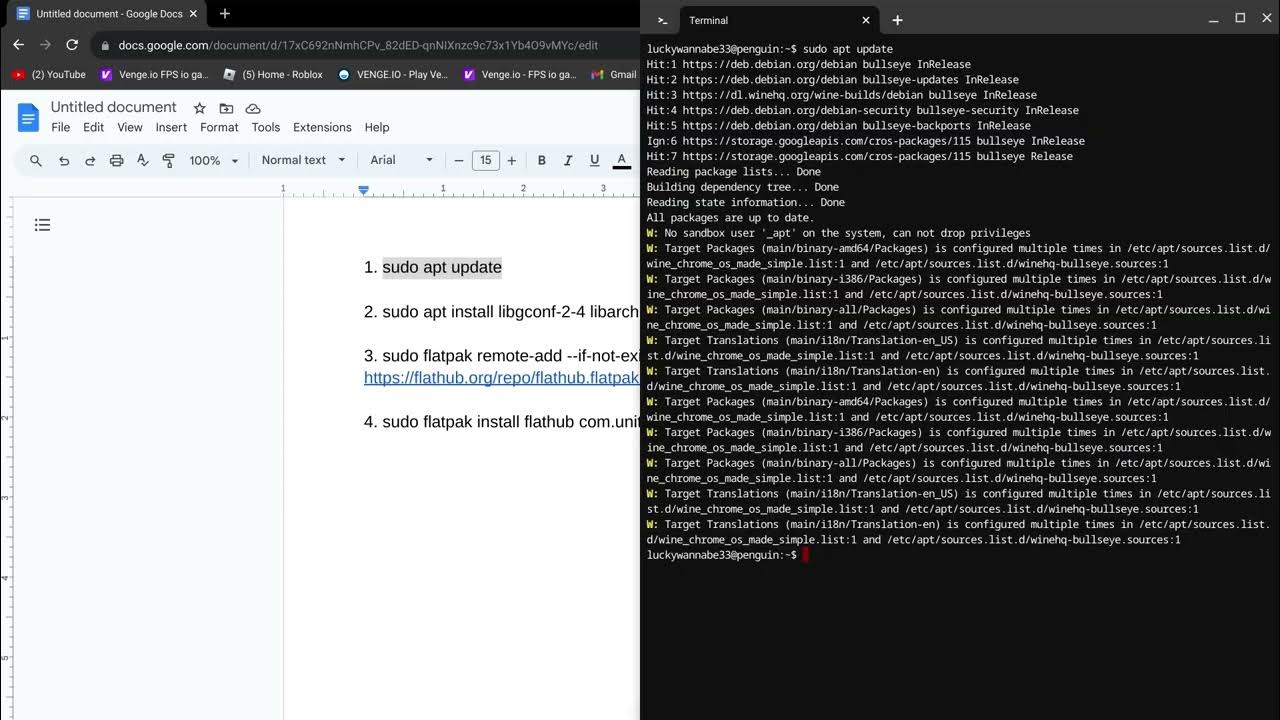Minimize the Terminal window
Viewport: 1280px width, 720px height.
click(x=1213, y=19)
